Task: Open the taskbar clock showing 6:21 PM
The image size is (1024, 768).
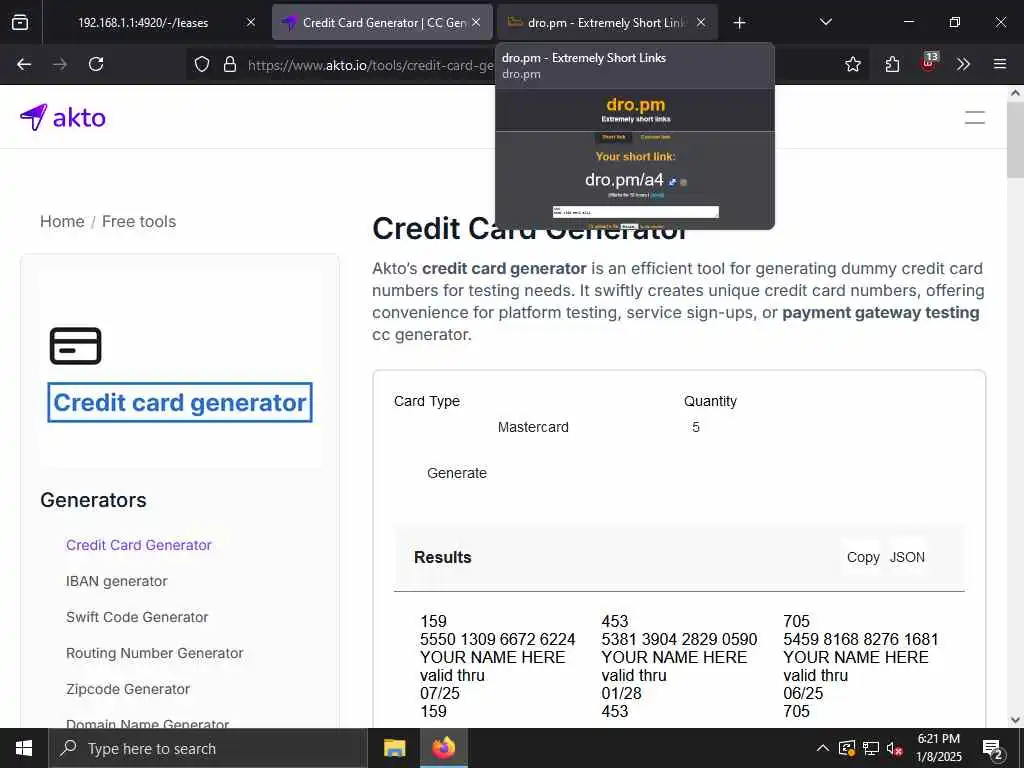Action: point(938,748)
